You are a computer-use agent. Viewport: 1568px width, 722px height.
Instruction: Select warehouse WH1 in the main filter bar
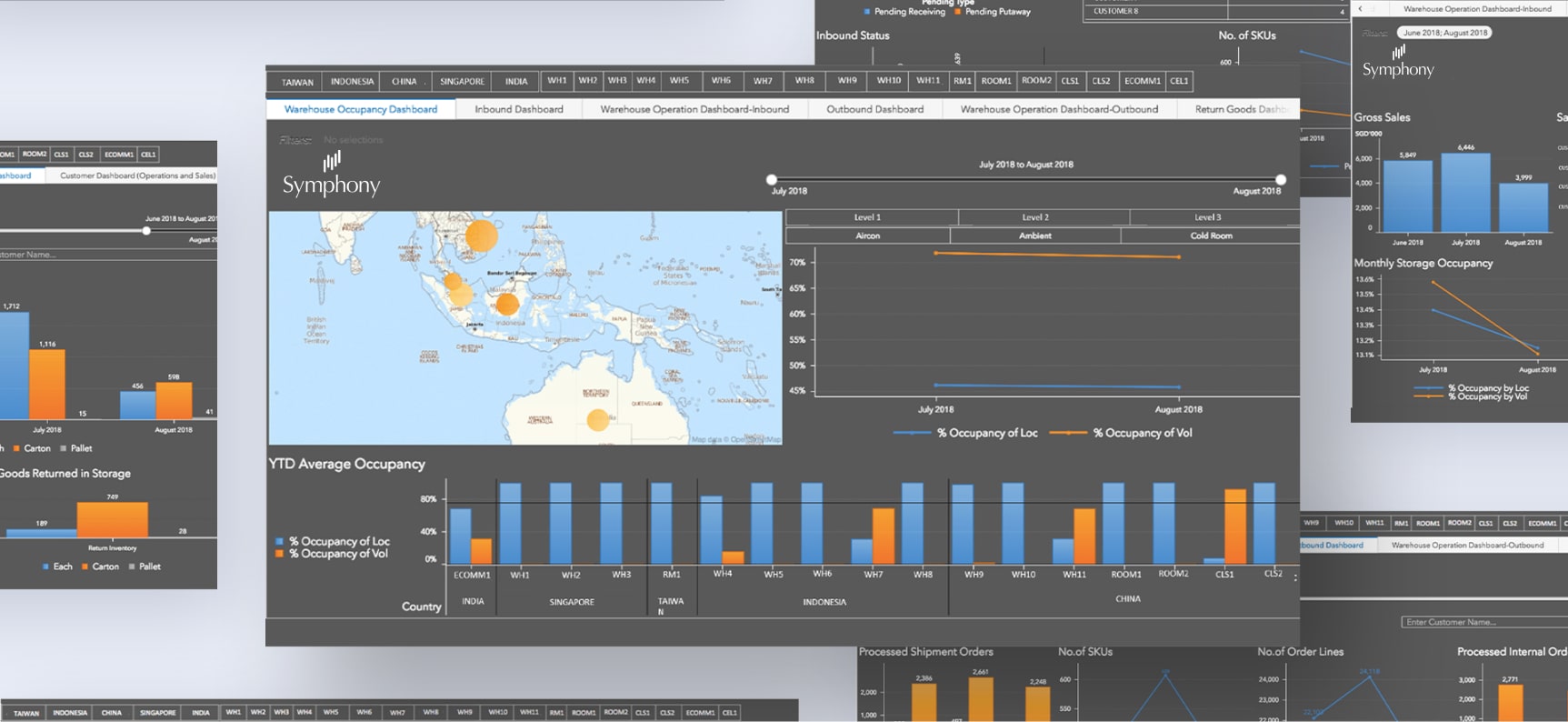[x=557, y=81]
